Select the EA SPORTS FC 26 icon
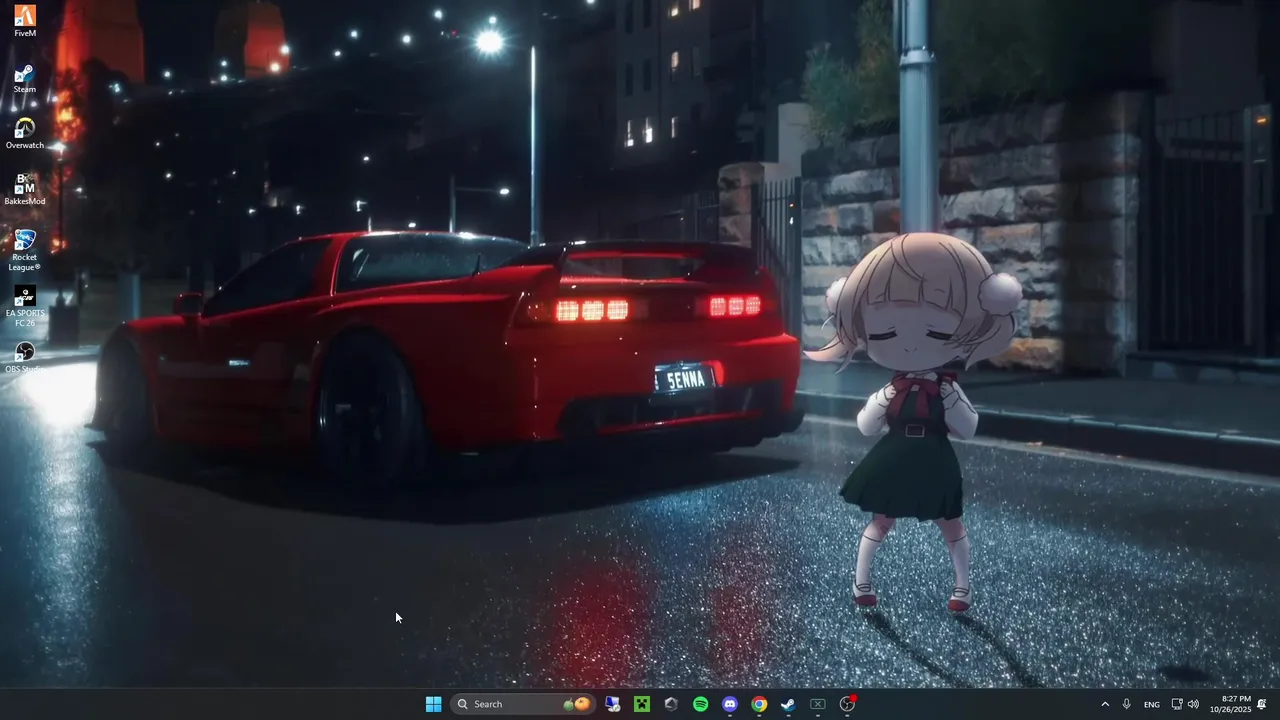1280x720 pixels. (25, 307)
